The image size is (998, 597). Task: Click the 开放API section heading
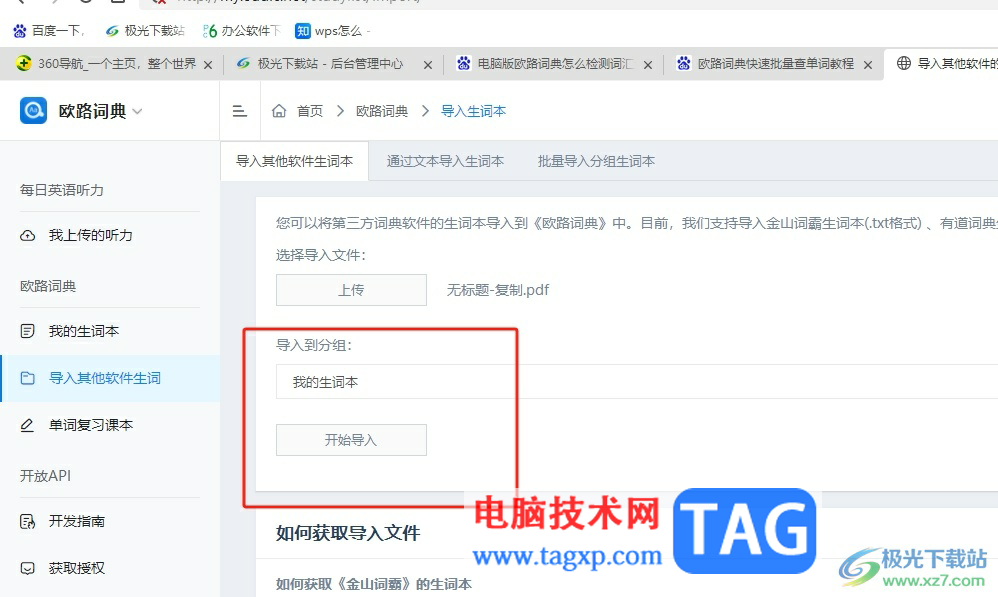pyautogui.click(x=45, y=476)
